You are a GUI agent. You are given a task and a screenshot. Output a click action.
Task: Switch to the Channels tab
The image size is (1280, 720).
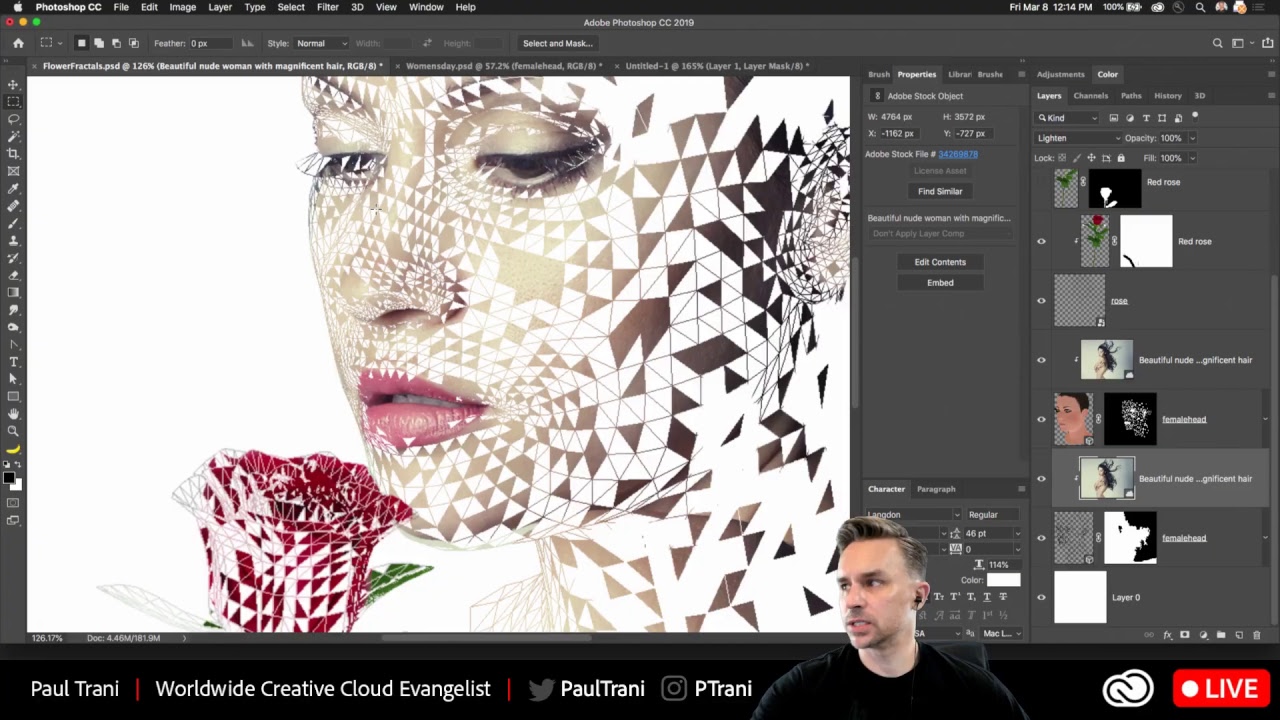[1090, 96]
